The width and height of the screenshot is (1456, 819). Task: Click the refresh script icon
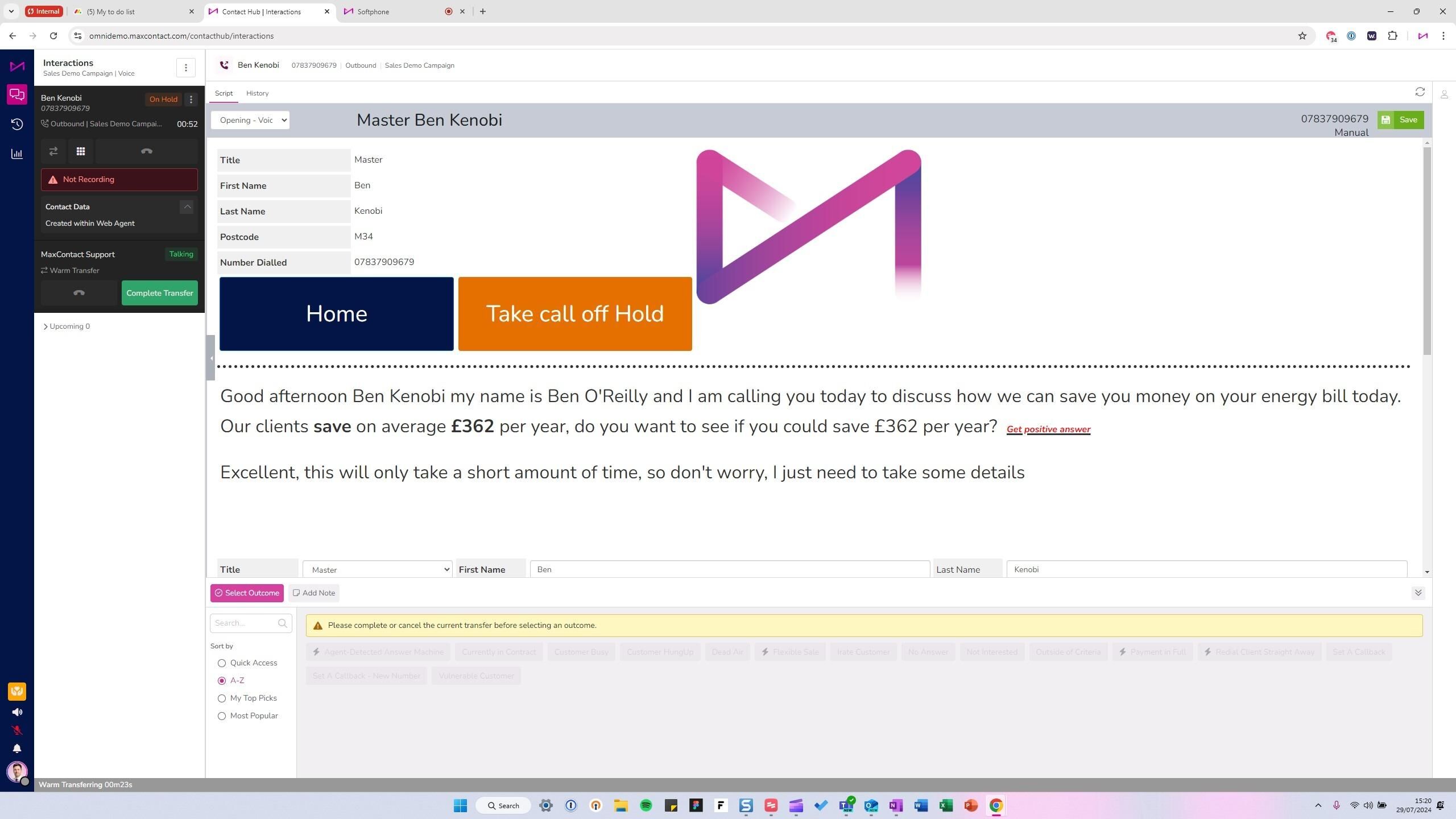pyautogui.click(x=1420, y=92)
